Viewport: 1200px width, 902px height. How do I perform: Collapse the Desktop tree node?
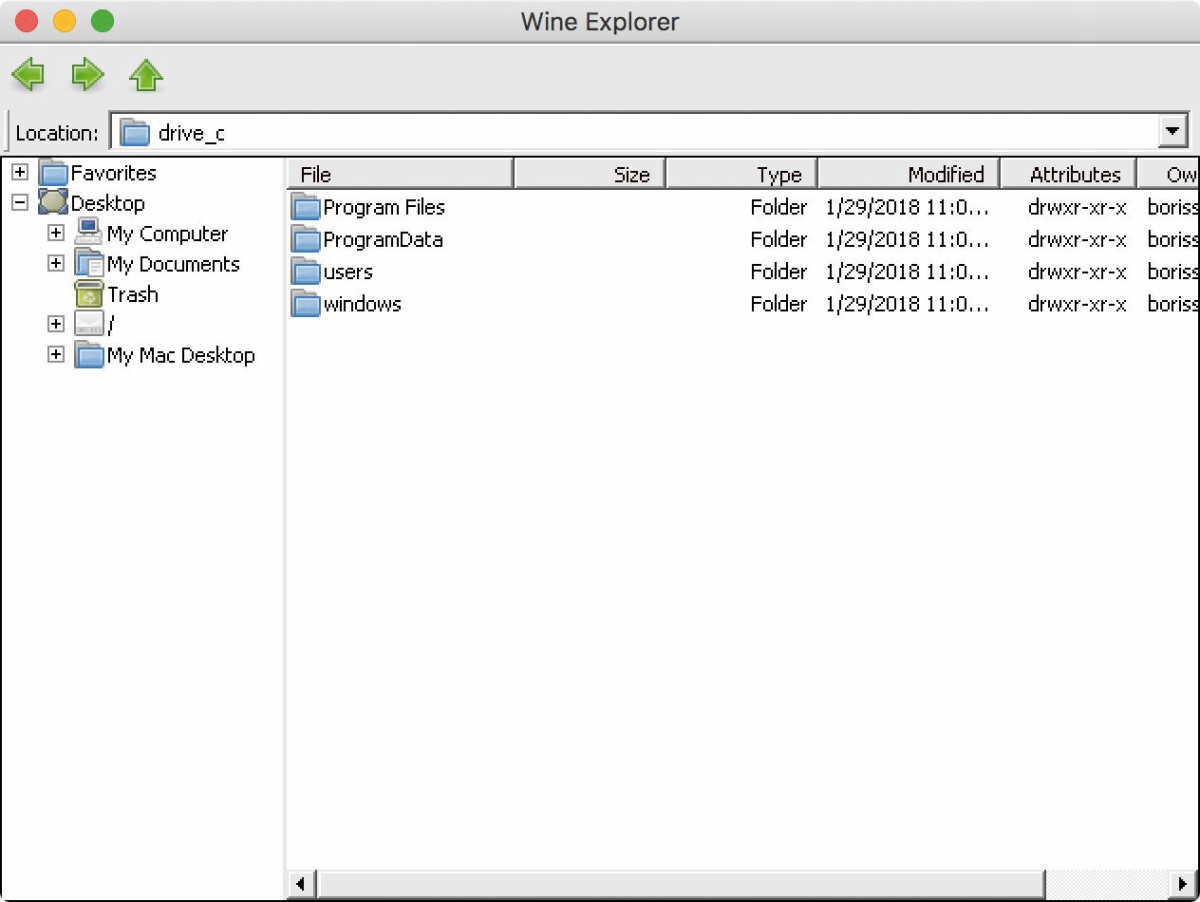[x=19, y=202]
